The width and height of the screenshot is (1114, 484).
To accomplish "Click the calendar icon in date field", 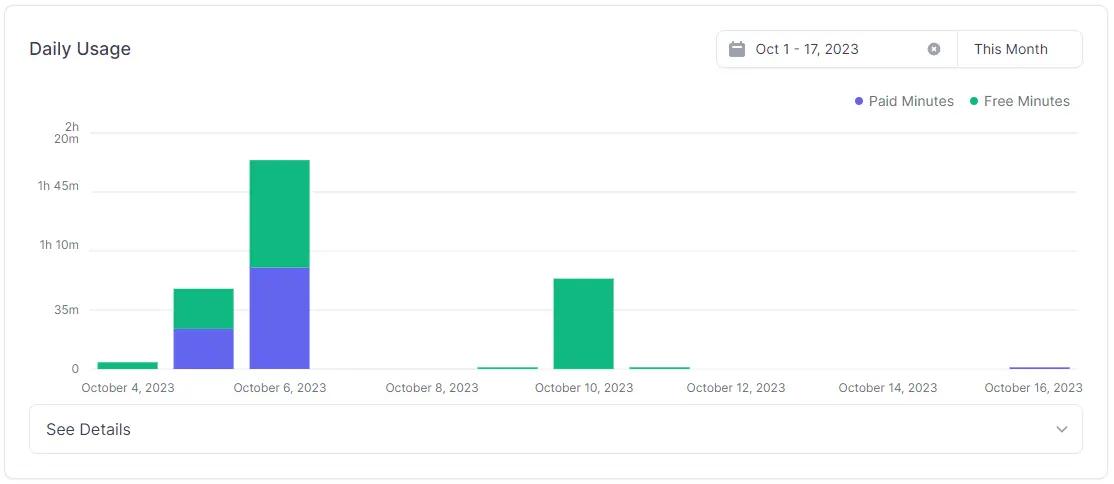I will (737, 49).
